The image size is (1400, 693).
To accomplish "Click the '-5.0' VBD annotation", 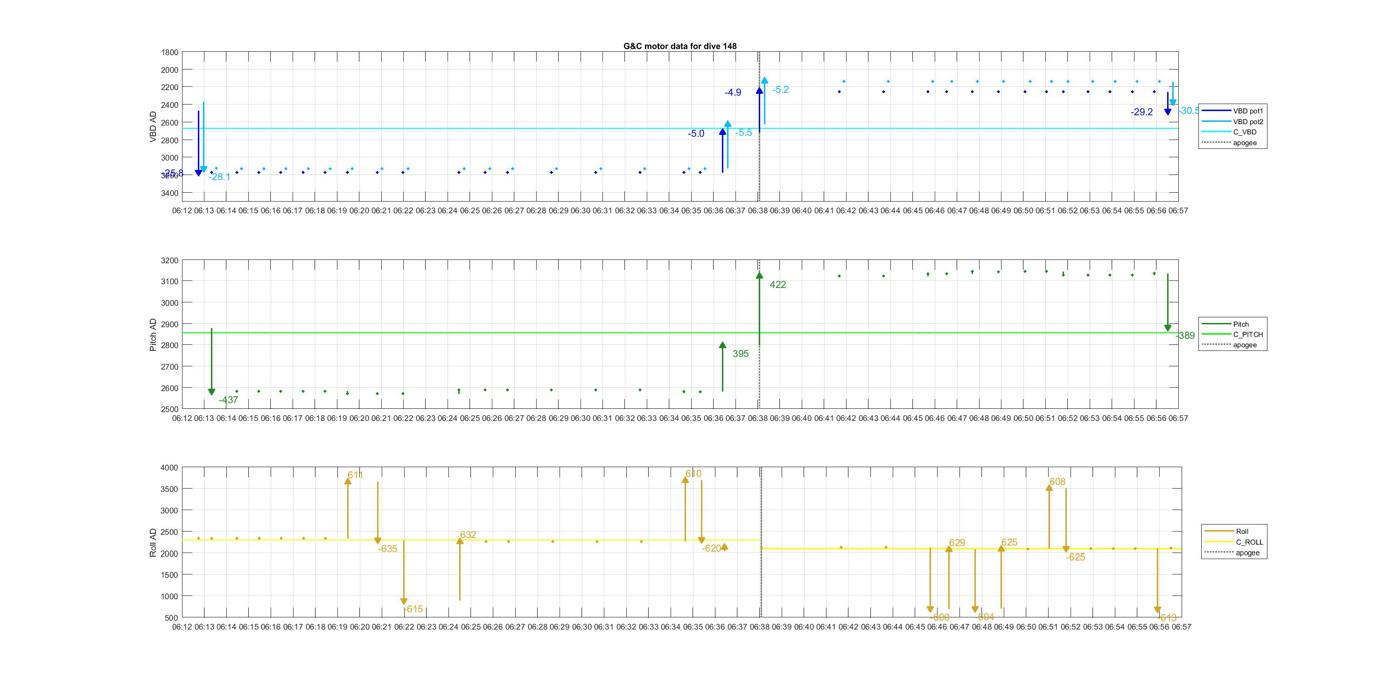I will coord(696,134).
